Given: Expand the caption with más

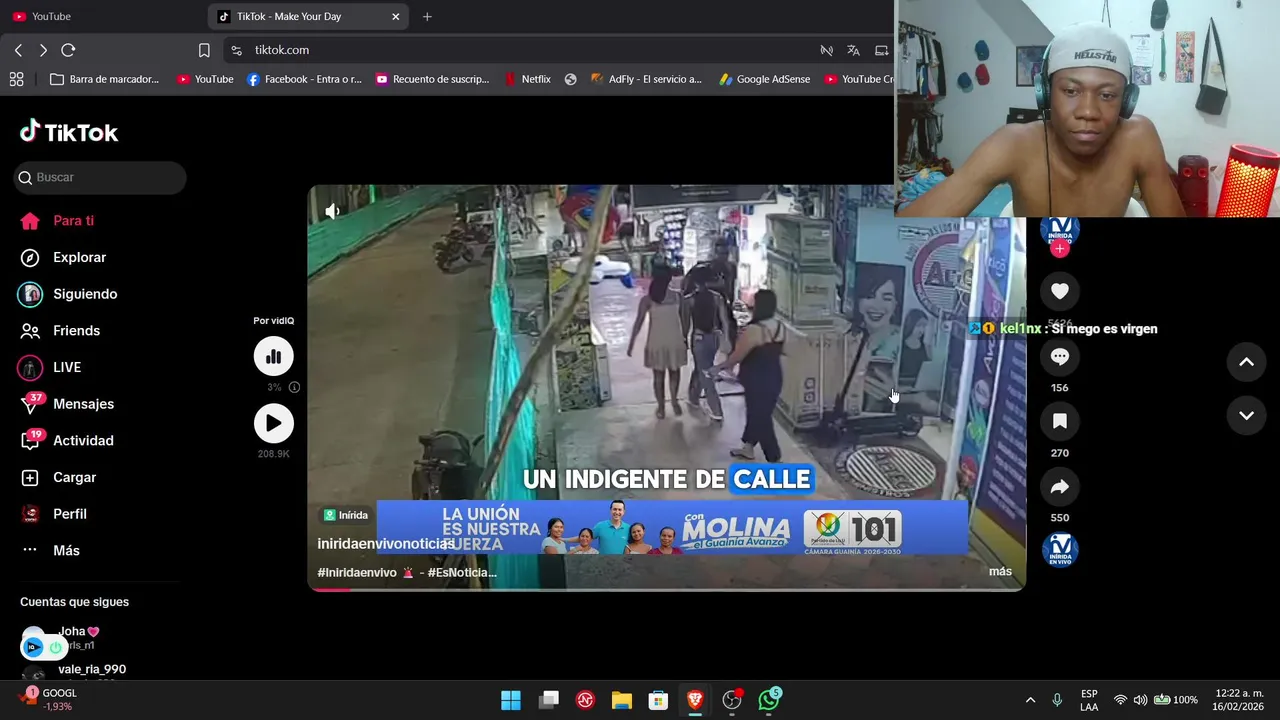Looking at the screenshot, I should click(1000, 572).
